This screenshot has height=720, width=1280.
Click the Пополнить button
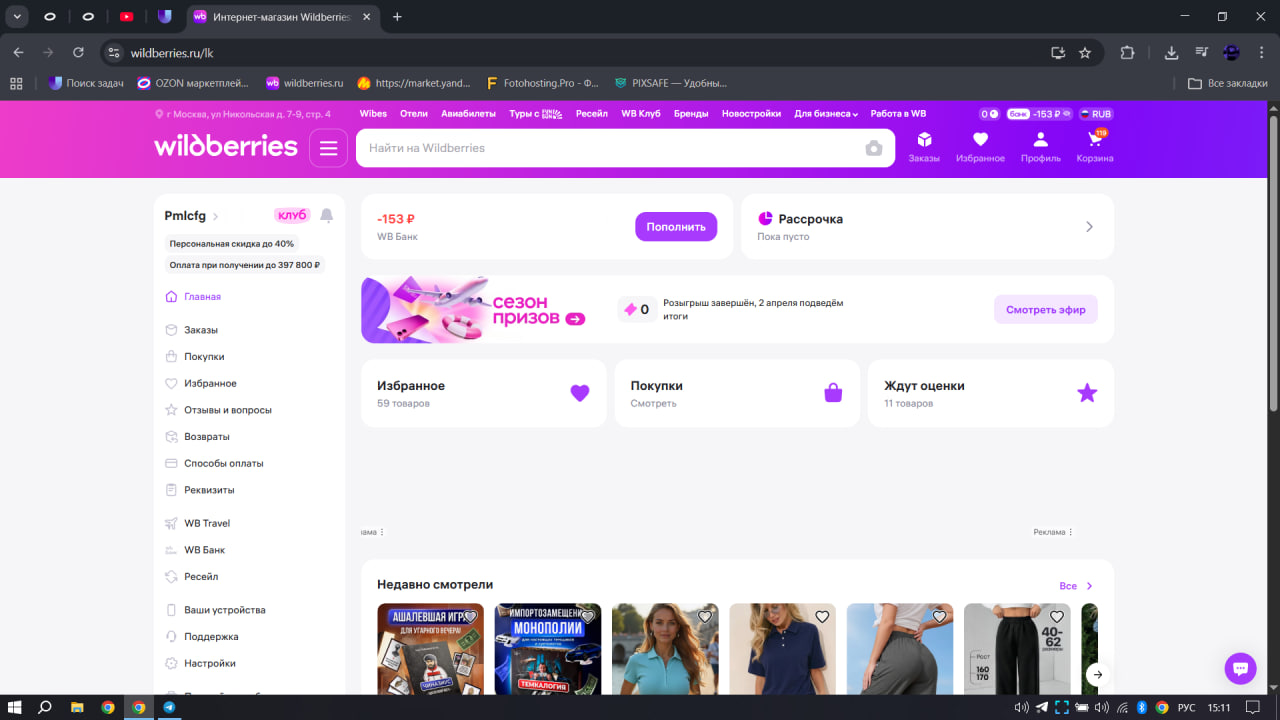(x=676, y=227)
